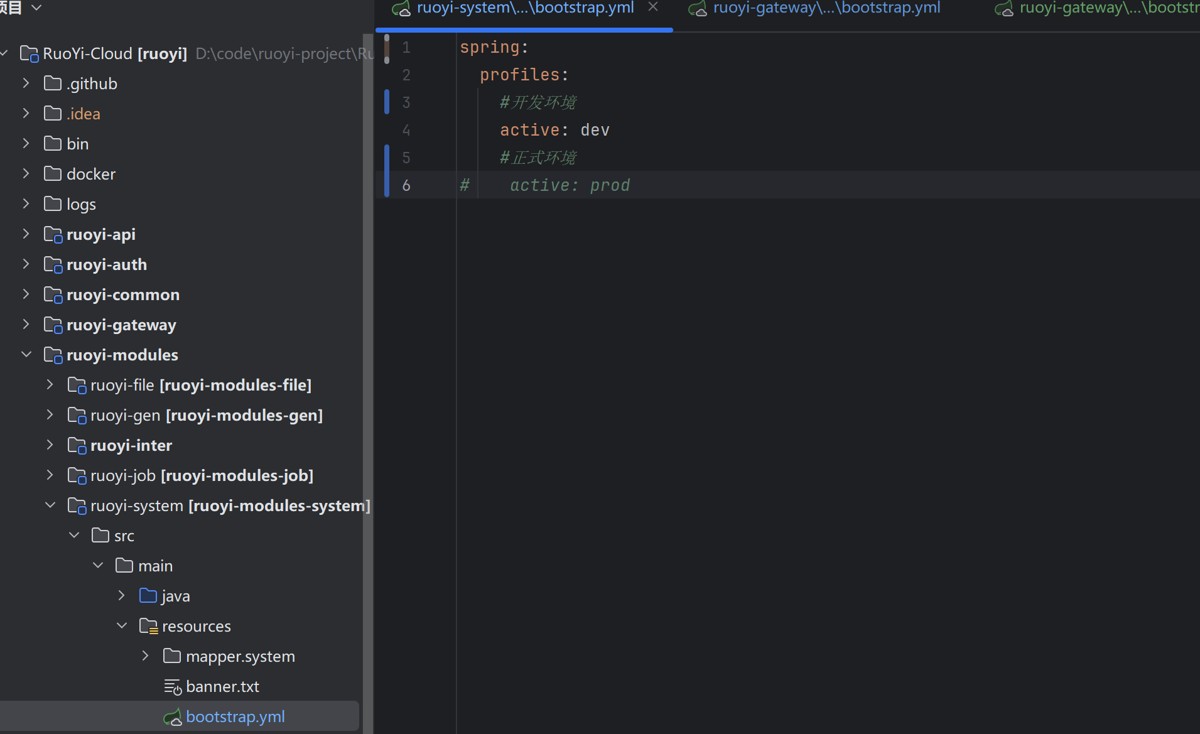Click the ruoyi-gateway module folder icon
The image size is (1200, 734).
click(54, 325)
